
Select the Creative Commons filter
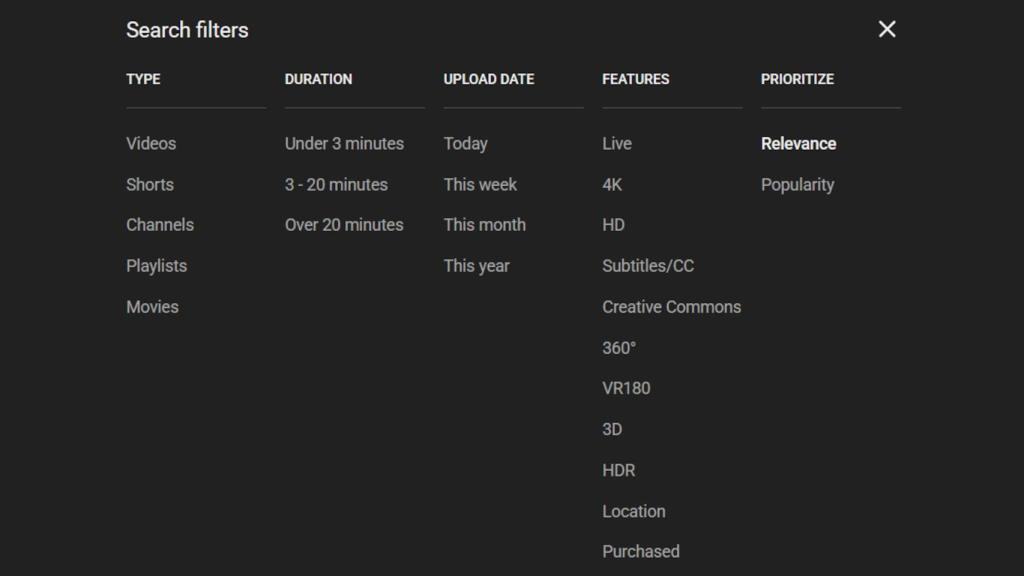coord(671,306)
